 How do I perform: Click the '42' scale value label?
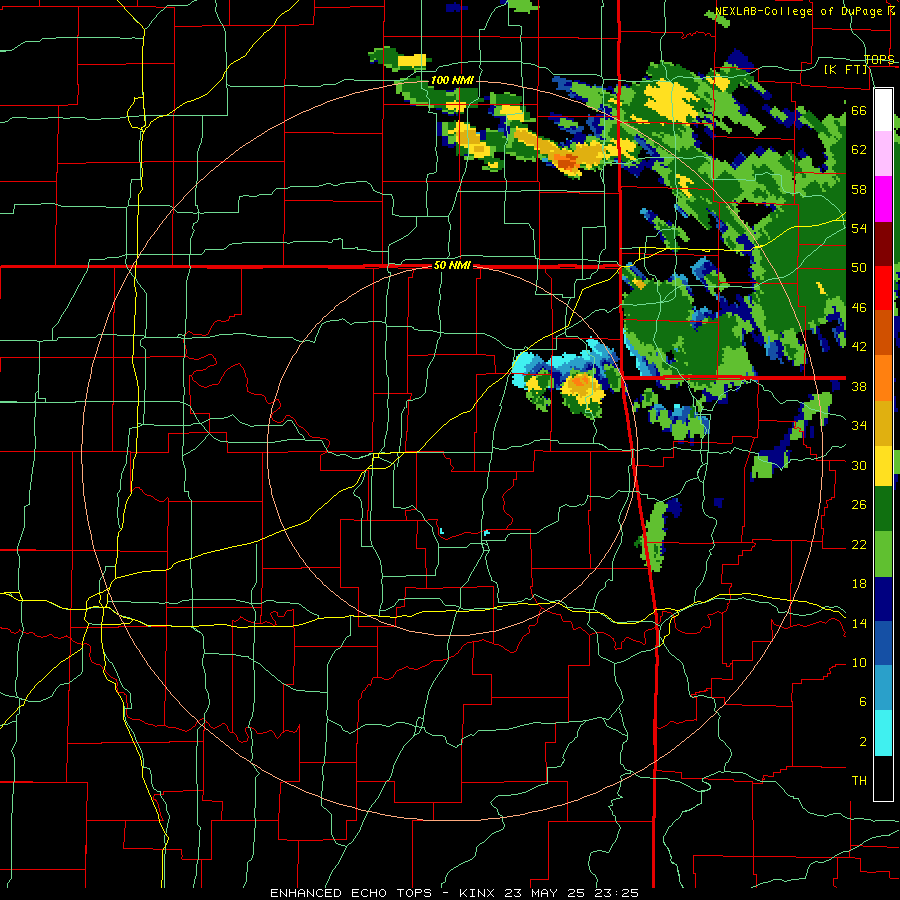859,347
